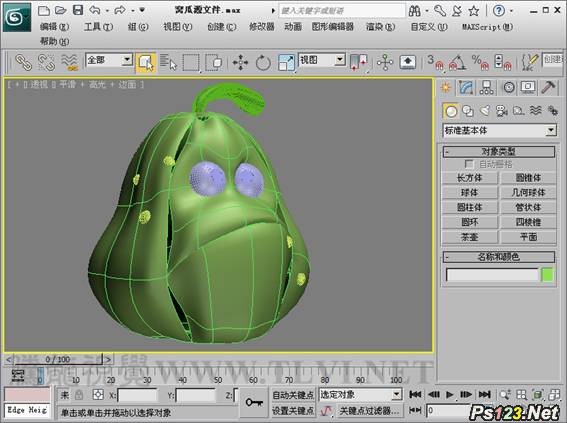Screen dimensions: 567x423
Task: Click the 茶壶 teapot button
Action: click(x=470, y=237)
